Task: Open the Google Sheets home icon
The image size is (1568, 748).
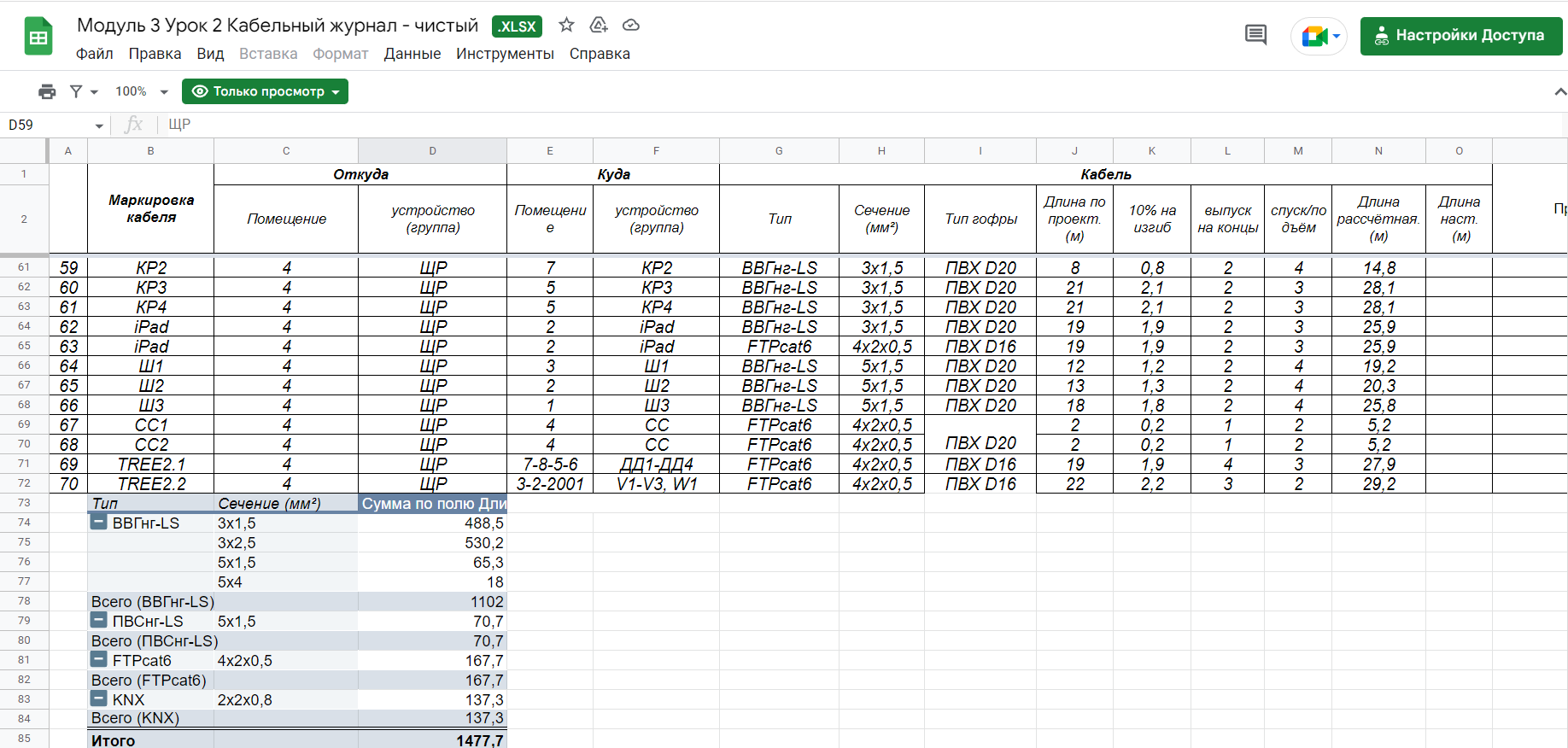Action: [x=38, y=37]
